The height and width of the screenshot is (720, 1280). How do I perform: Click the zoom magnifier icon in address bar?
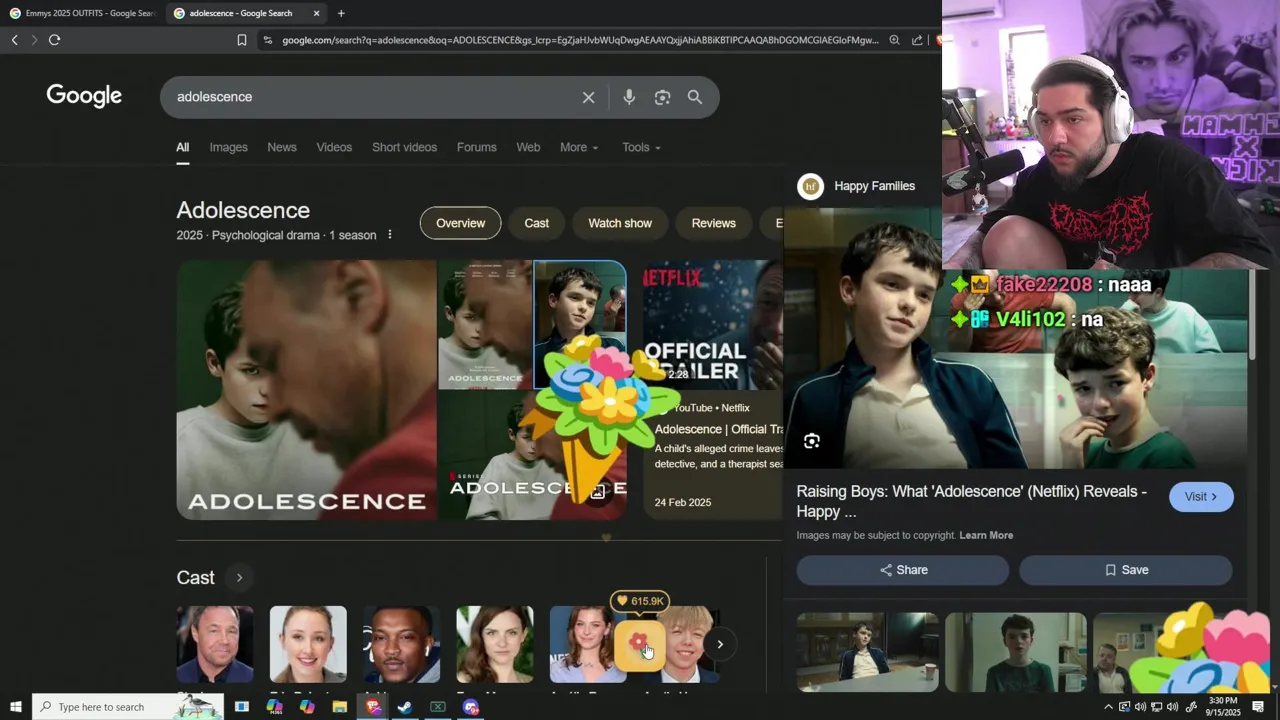pos(894,40)
